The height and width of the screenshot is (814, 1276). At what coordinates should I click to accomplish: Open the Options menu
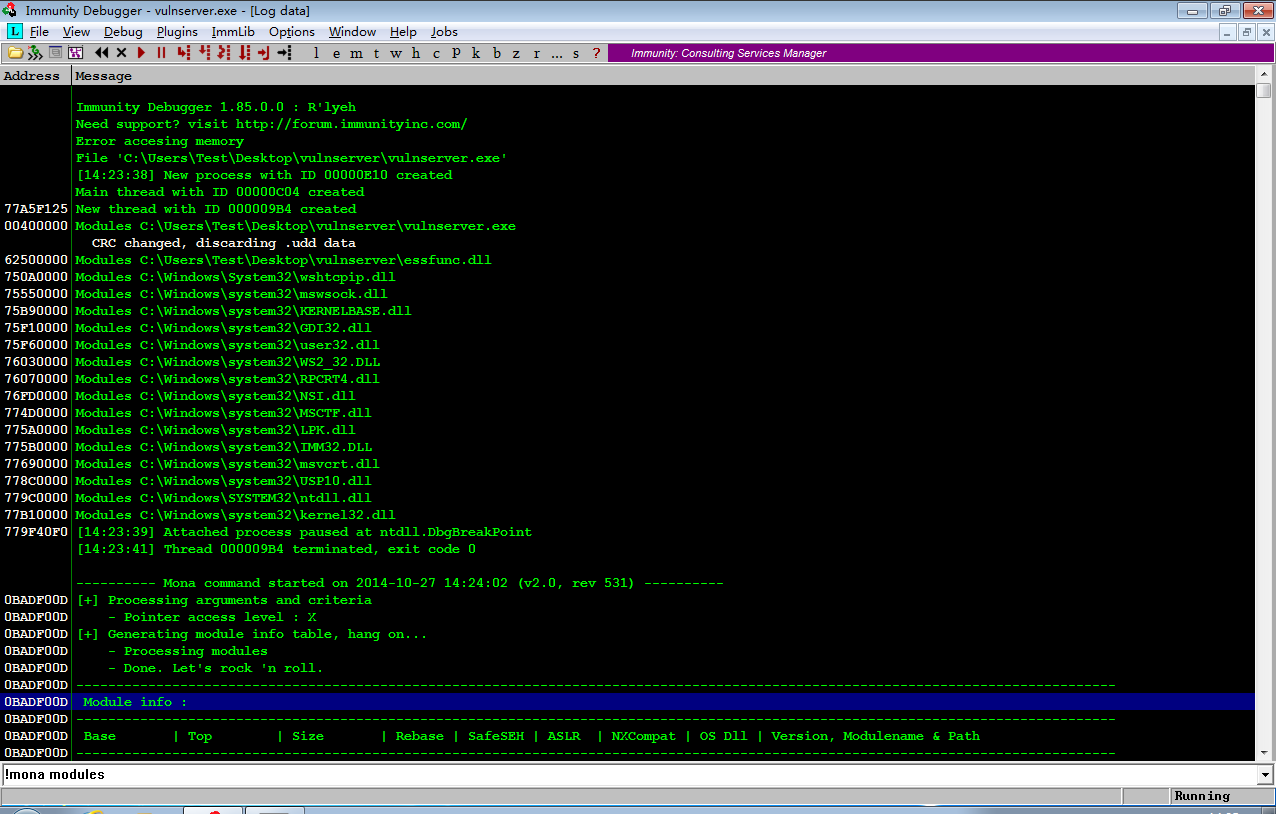coord(292,32)
